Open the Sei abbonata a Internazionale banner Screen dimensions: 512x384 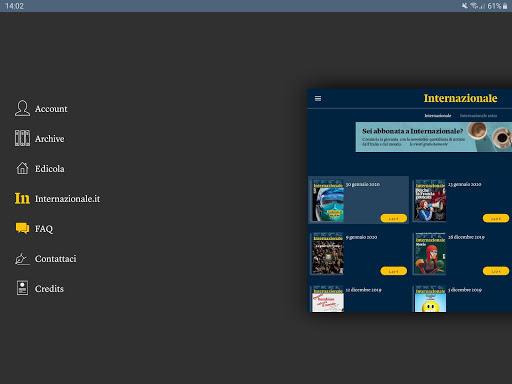tap(434, 137)
